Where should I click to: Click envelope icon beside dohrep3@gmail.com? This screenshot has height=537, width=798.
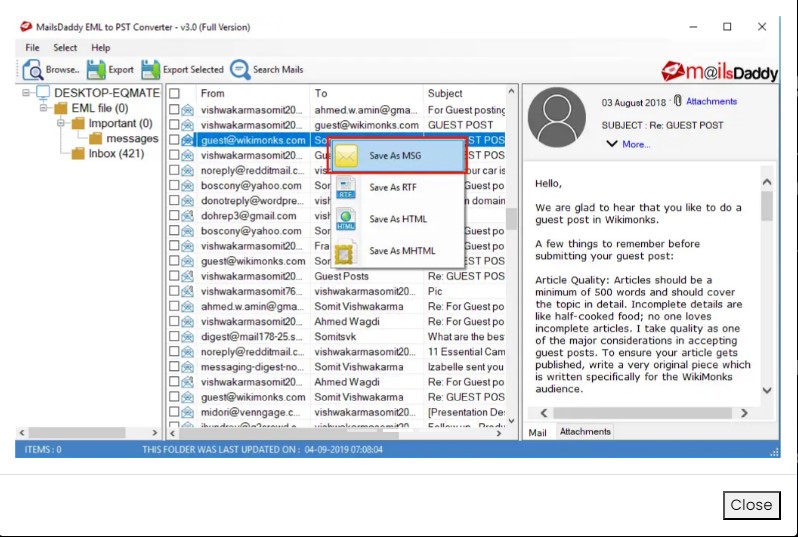tap(188, 216)
